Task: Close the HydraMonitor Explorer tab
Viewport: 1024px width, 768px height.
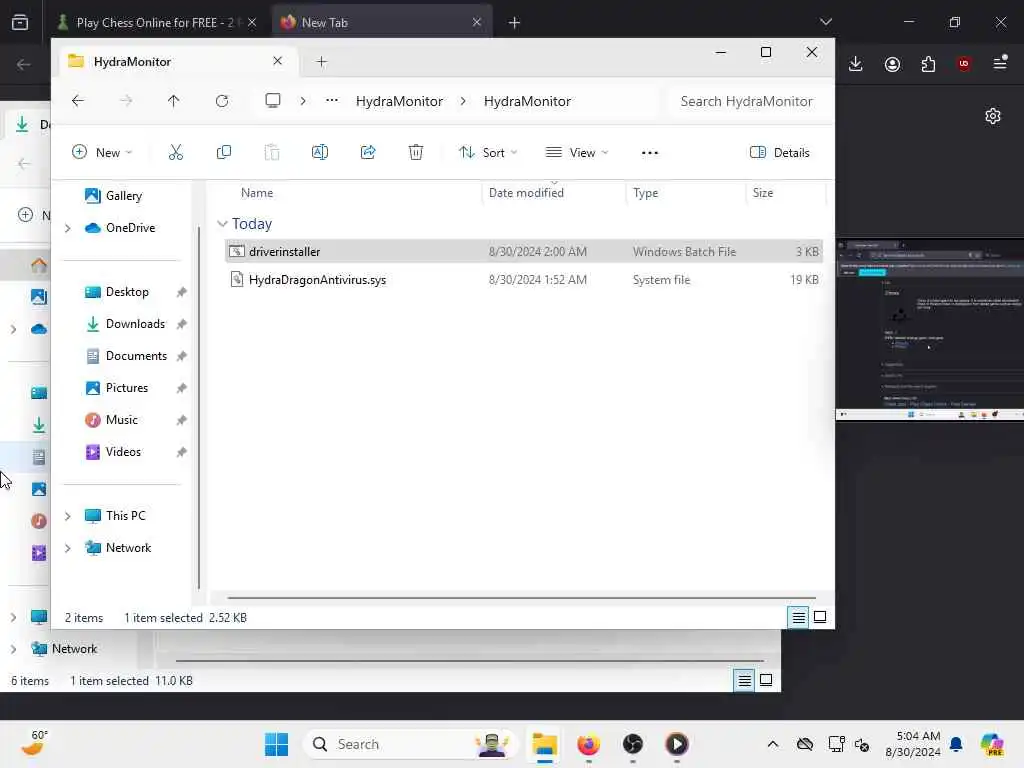Action: pos(278,61)
